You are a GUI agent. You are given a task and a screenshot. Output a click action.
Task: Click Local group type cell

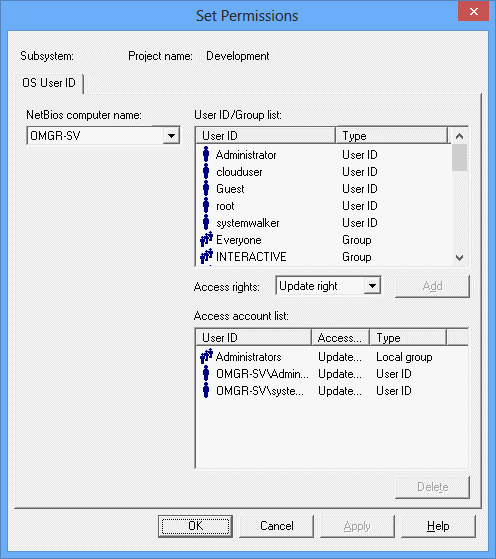[404, 357]
